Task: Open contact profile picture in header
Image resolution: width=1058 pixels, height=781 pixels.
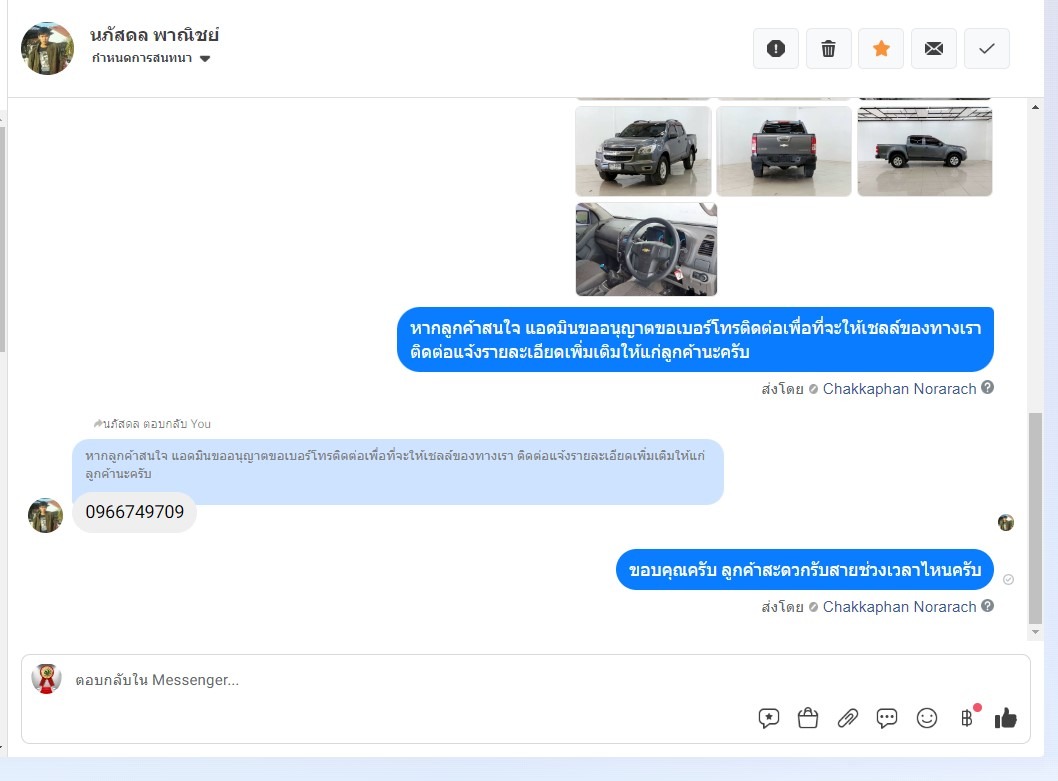Action: coord(47,49)
